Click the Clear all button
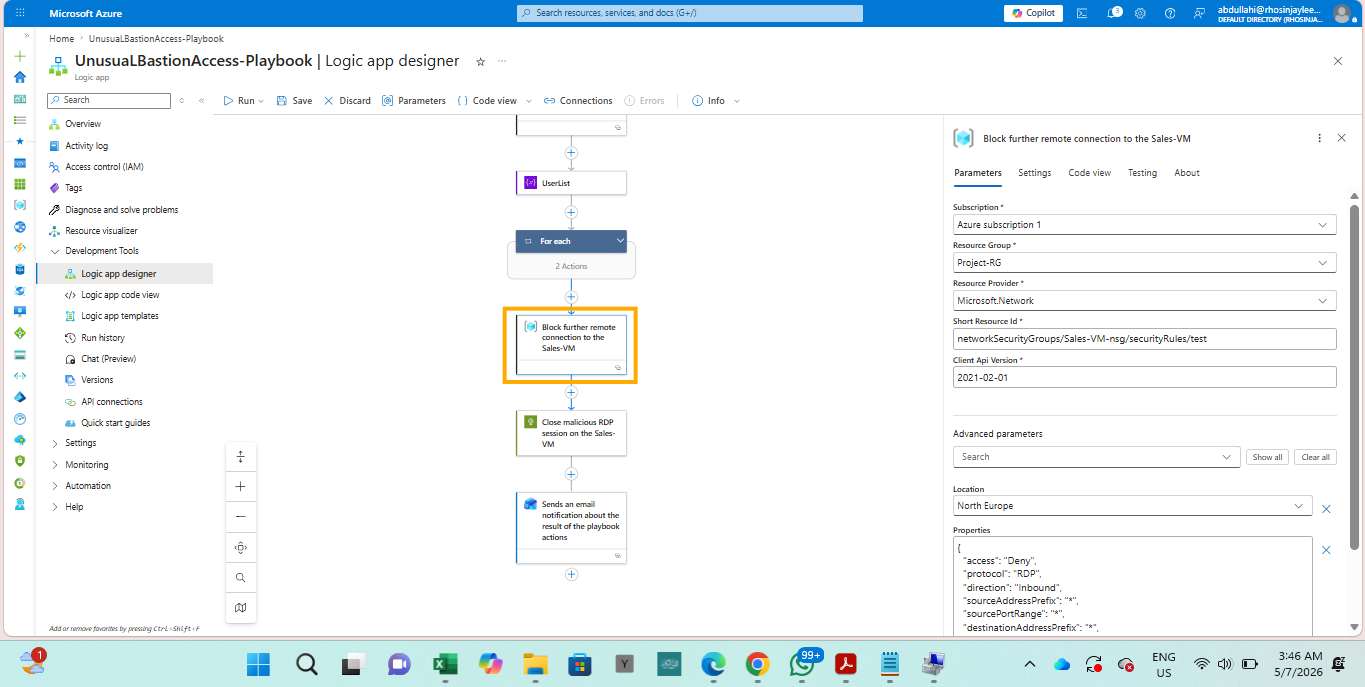Viewport: 1365px width, 687px height. pos(1315,457)
